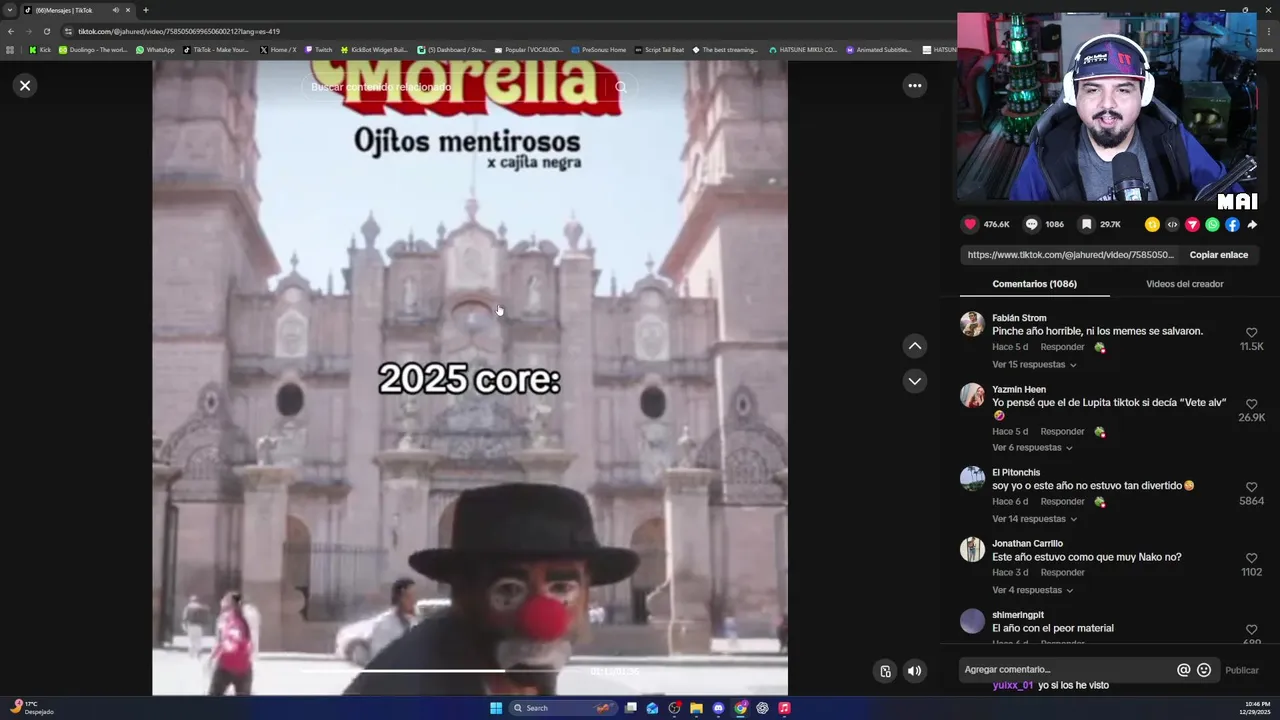Open the Windows Start menu

click(x=496, y=708)
